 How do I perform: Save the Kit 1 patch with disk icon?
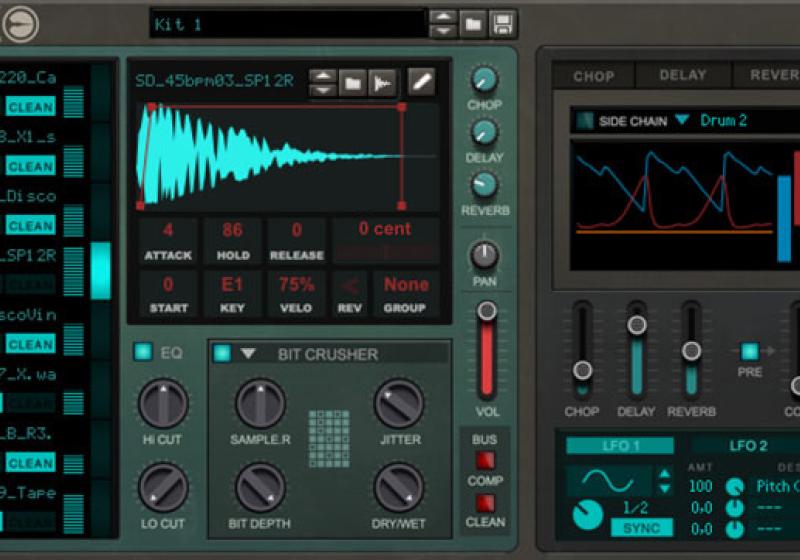503,24
